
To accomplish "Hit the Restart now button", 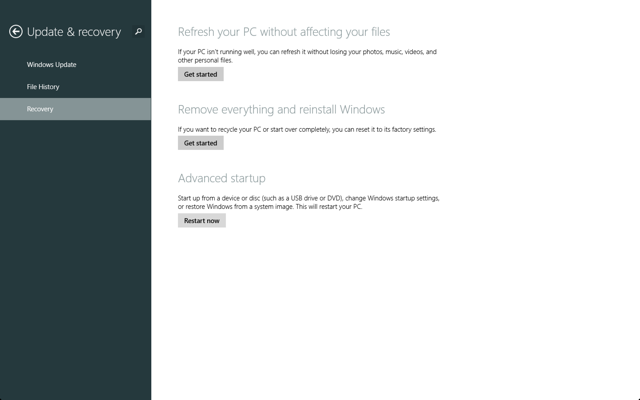I will 201,220.
